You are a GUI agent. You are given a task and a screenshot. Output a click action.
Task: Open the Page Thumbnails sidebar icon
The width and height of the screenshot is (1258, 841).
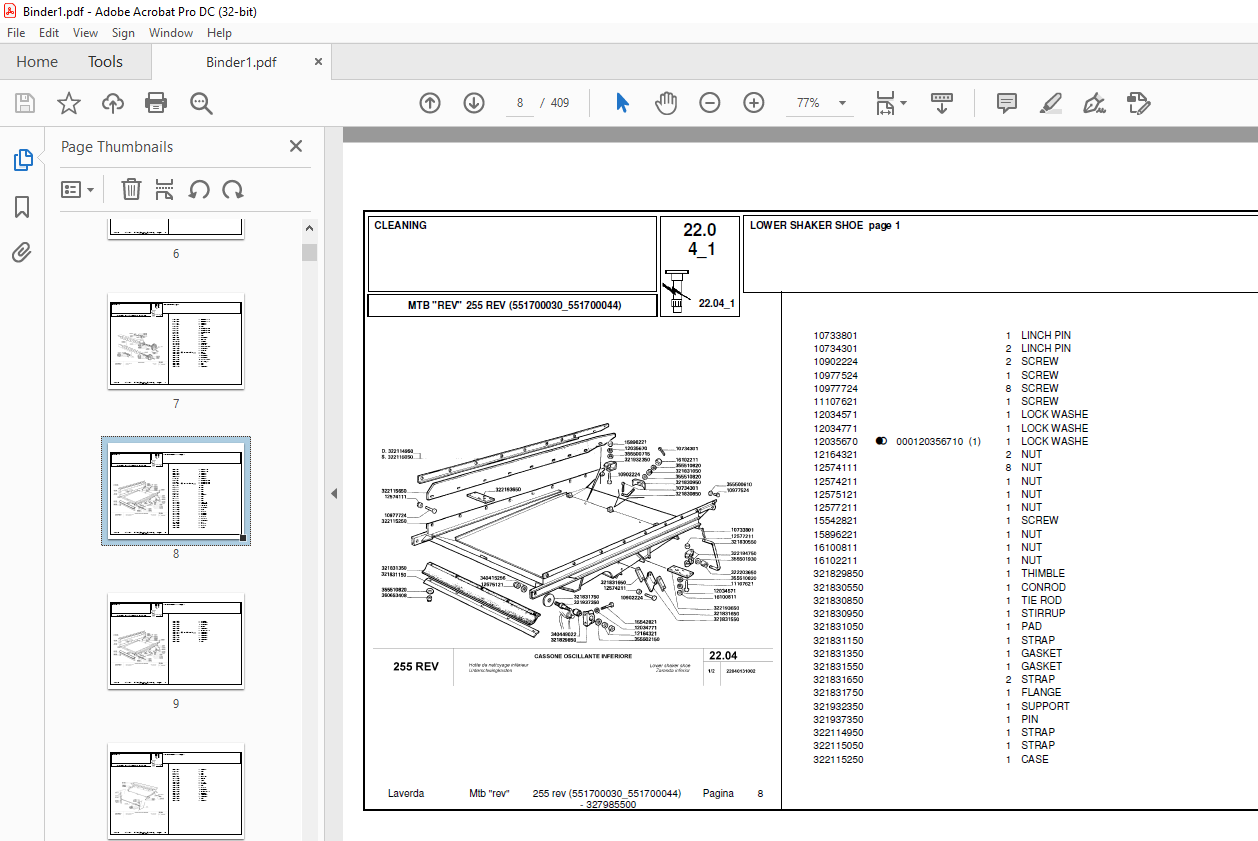pyautogui.click(x=22, y=160)
